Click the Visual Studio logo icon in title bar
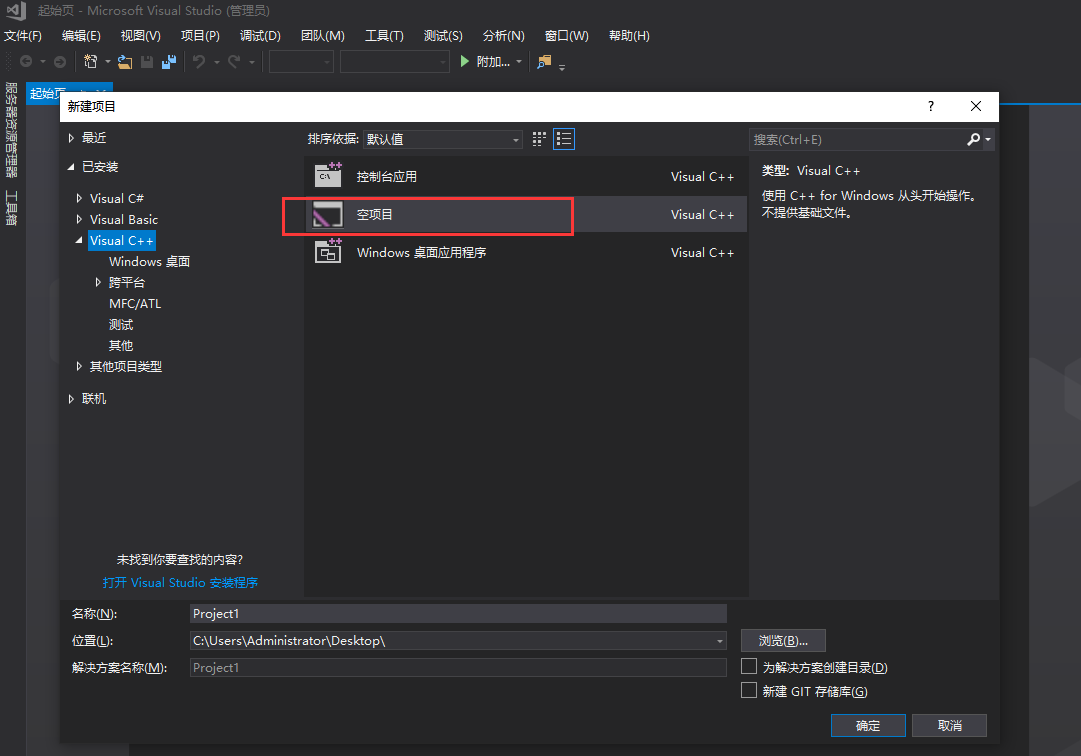The height and width of the screenshot is (756, 1081). [15, 10]
